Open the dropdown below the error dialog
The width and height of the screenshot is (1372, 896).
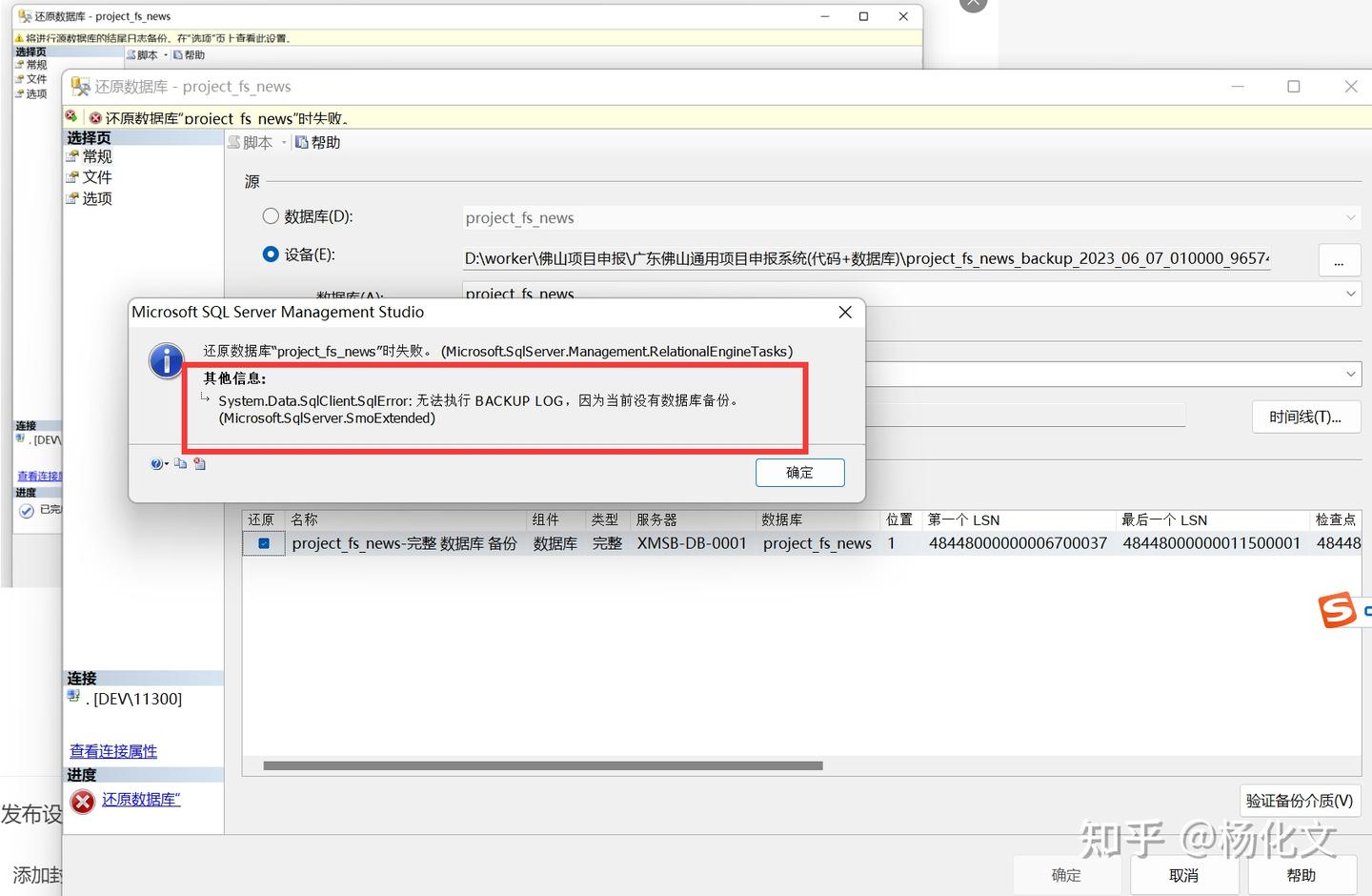[x=1349, y=373]
